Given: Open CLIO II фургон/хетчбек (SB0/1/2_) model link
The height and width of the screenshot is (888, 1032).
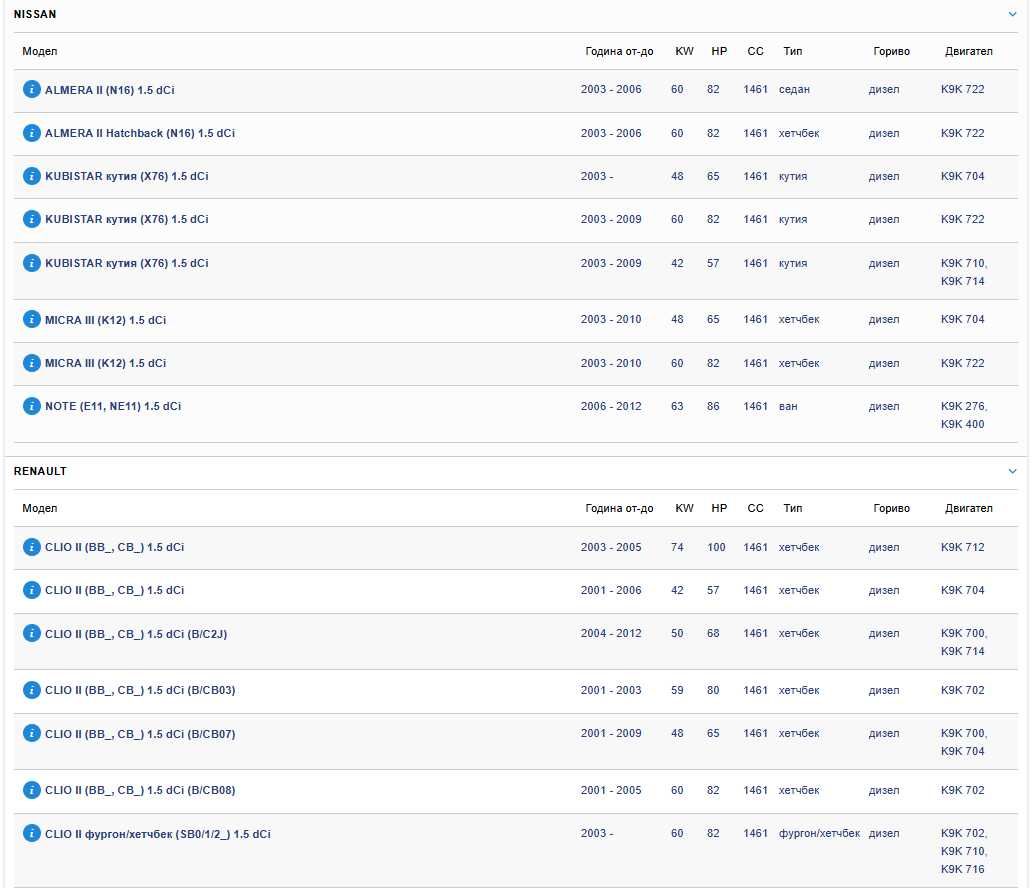Looking at the screenshot, I should 157,834.
